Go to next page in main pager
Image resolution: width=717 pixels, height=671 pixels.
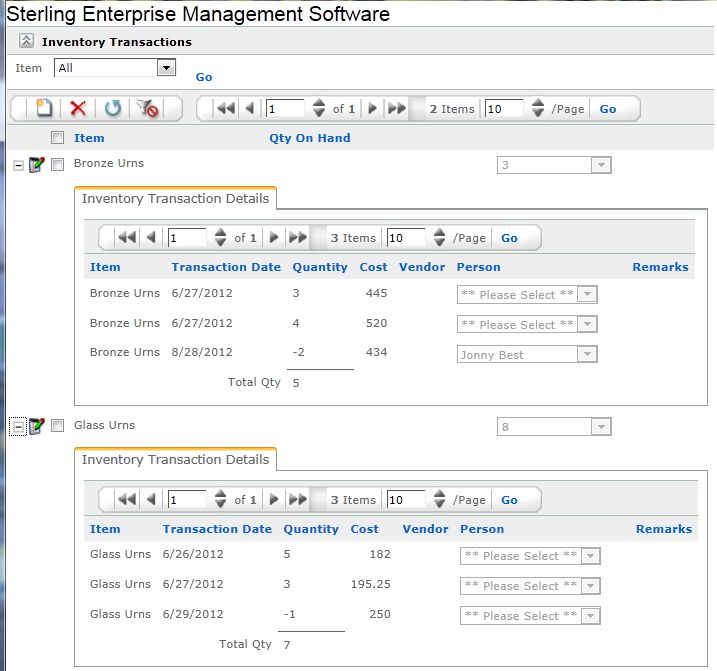point(372,108)
